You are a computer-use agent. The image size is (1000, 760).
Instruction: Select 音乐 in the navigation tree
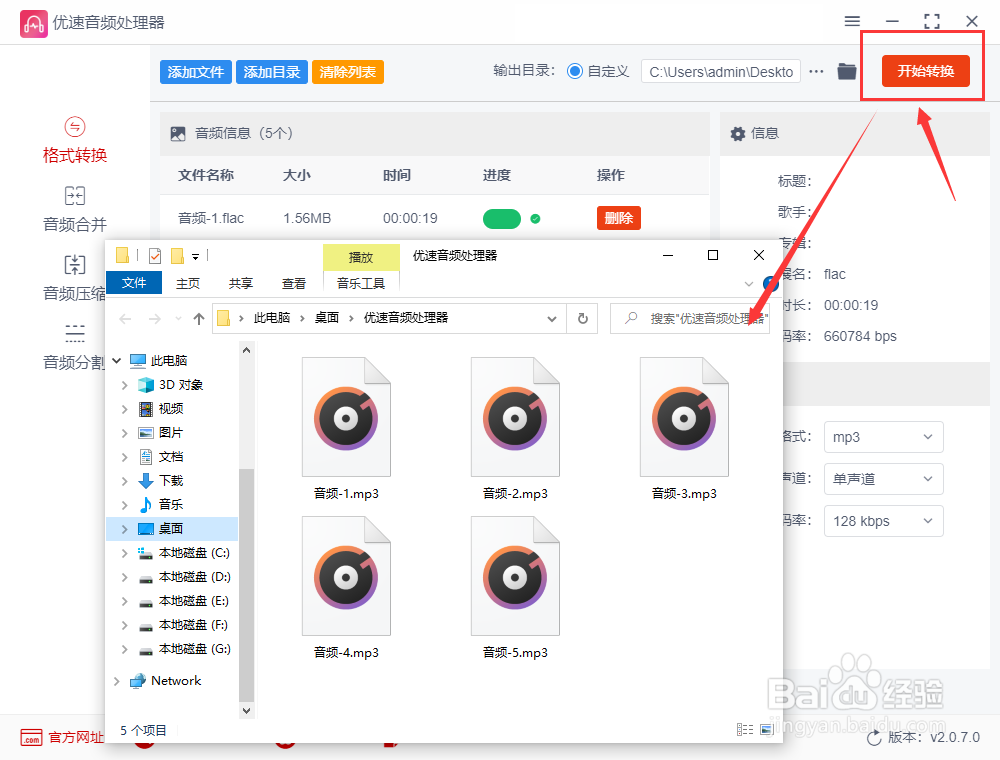[172, 505]
